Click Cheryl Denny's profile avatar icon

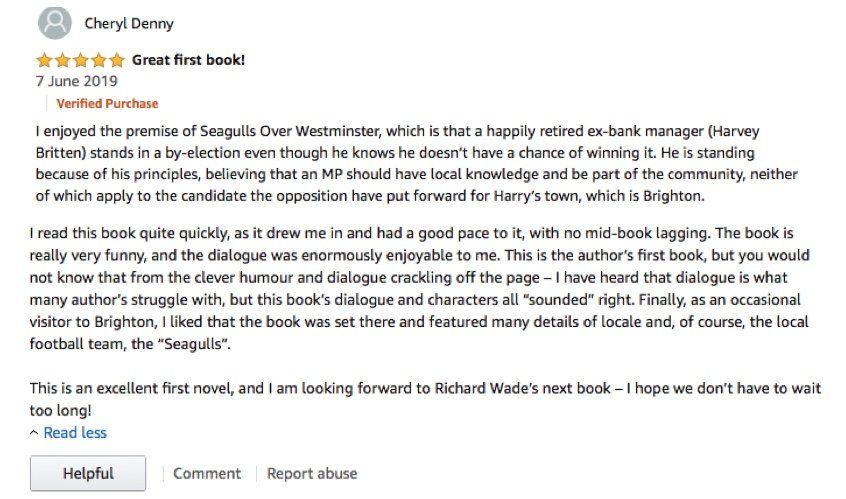pos(54,23)
